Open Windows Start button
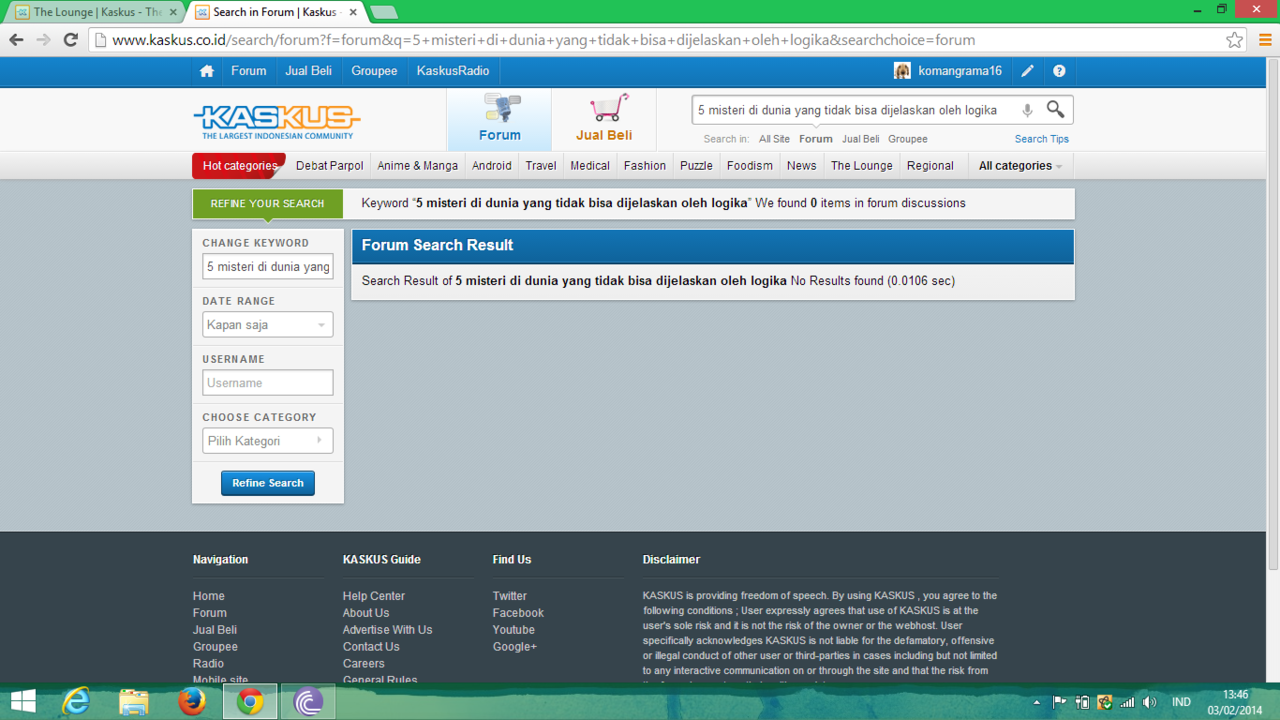This screenshot has width=1280, height=720. coord(23,702)
